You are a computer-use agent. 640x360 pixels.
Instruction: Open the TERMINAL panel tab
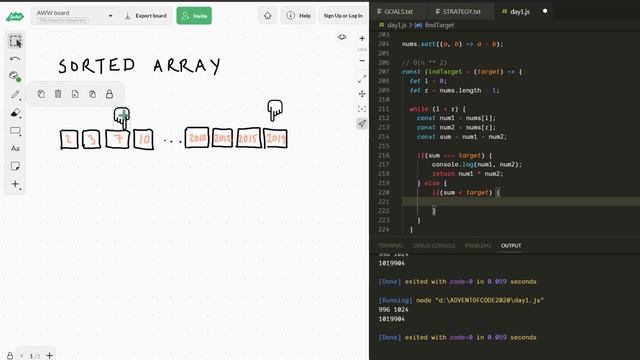point(391,246)
